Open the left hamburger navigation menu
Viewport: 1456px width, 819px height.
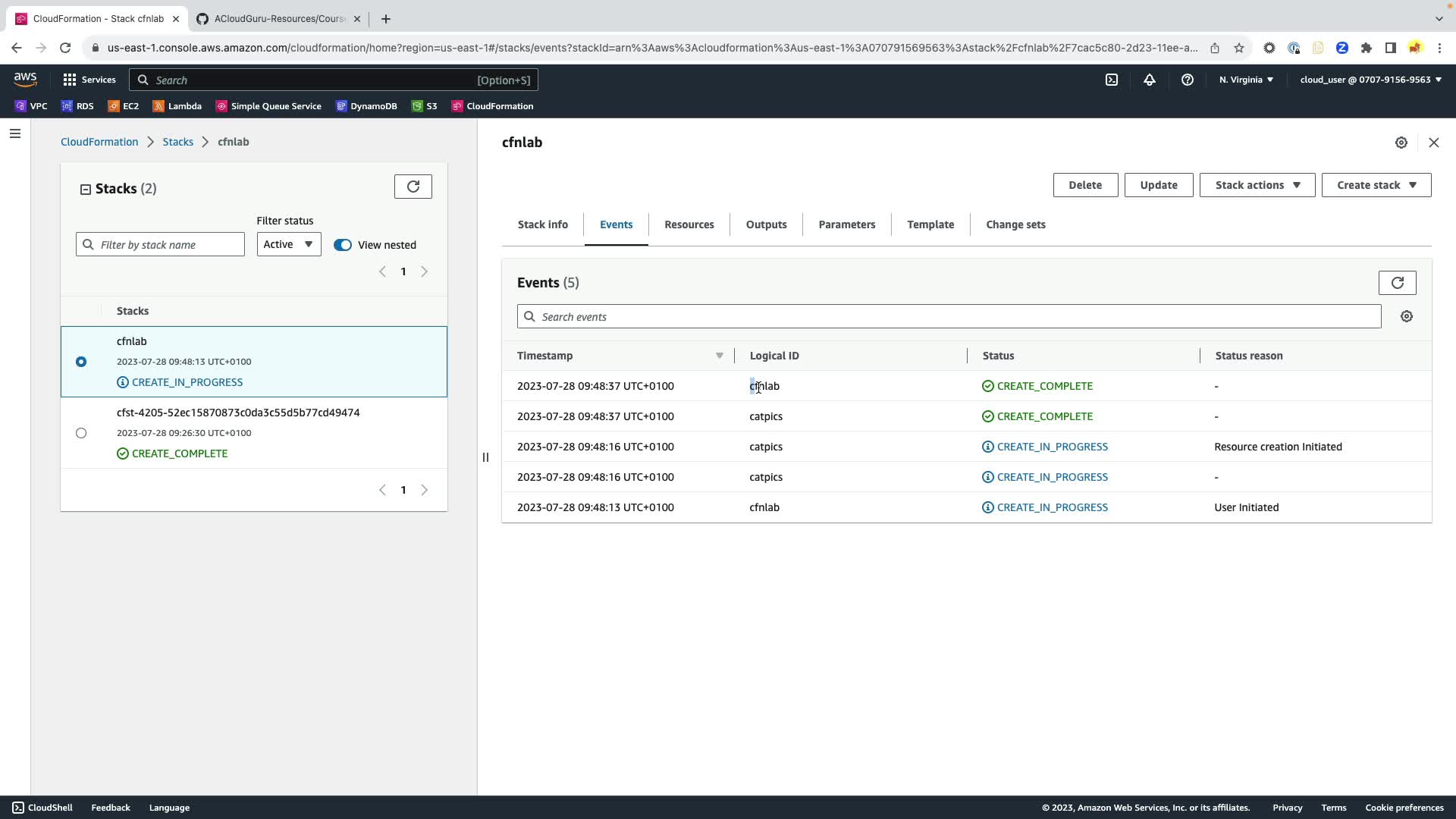15,133
